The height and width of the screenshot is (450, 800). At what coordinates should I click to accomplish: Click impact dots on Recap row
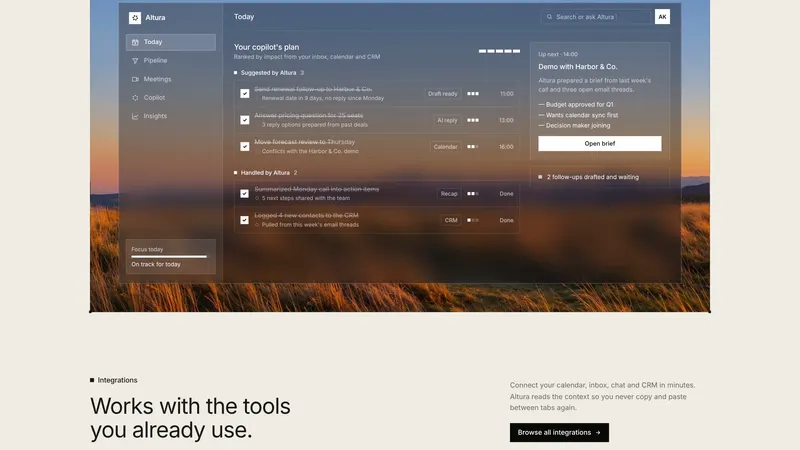point(473,194)
